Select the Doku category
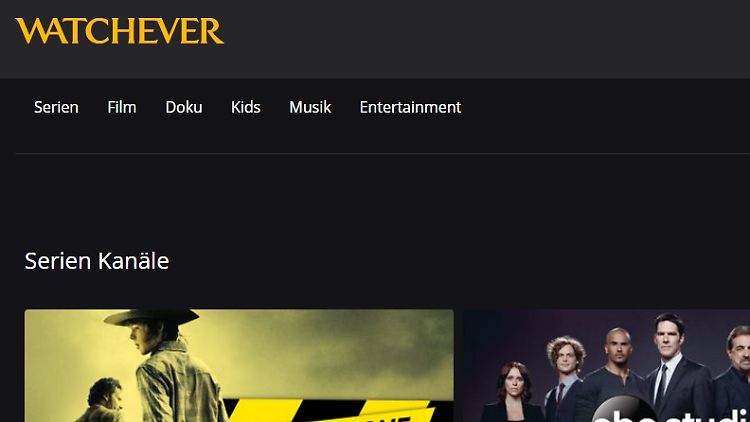This screenshot has height=422, width=750. 184,107
